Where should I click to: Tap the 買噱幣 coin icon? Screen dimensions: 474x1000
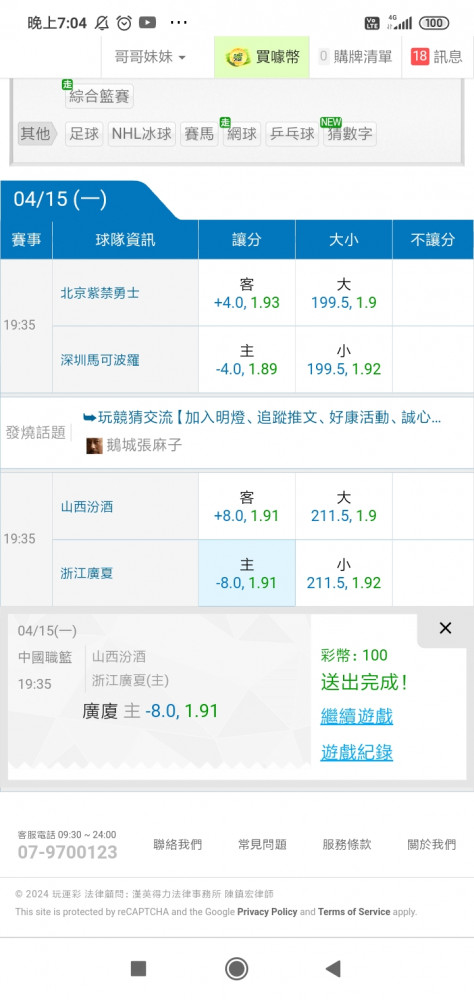[238, 57]
